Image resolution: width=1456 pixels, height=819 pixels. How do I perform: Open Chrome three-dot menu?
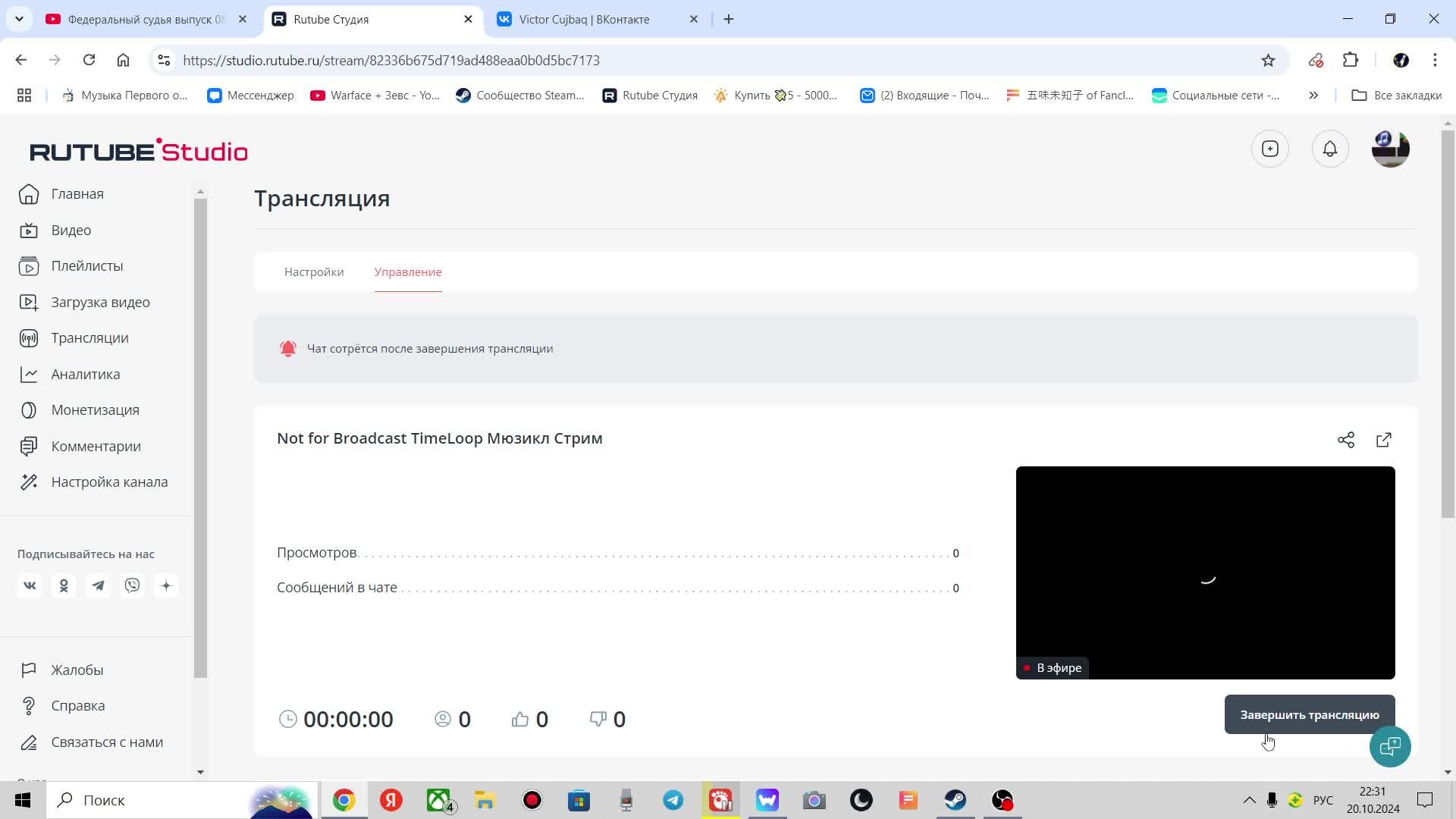1436,60
